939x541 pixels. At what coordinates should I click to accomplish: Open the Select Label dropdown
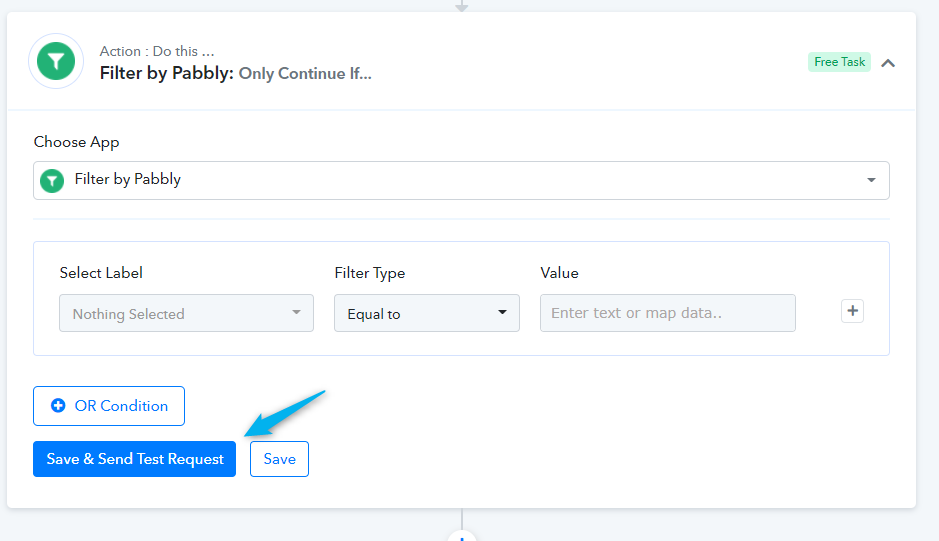coord(186,313)
